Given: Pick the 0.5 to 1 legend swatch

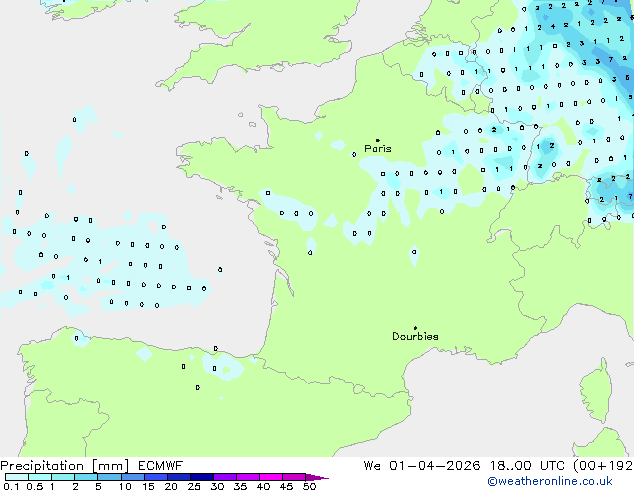Looking at the screenshot, I should click(40, 477).
